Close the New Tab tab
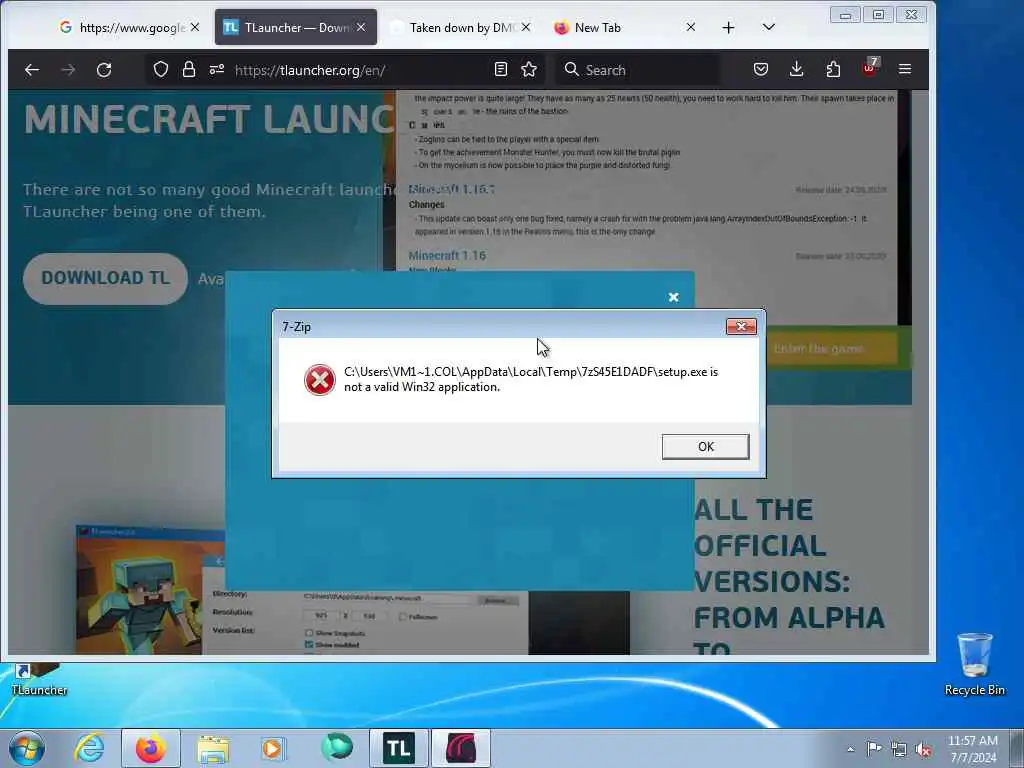 click(x=691, y=27)
